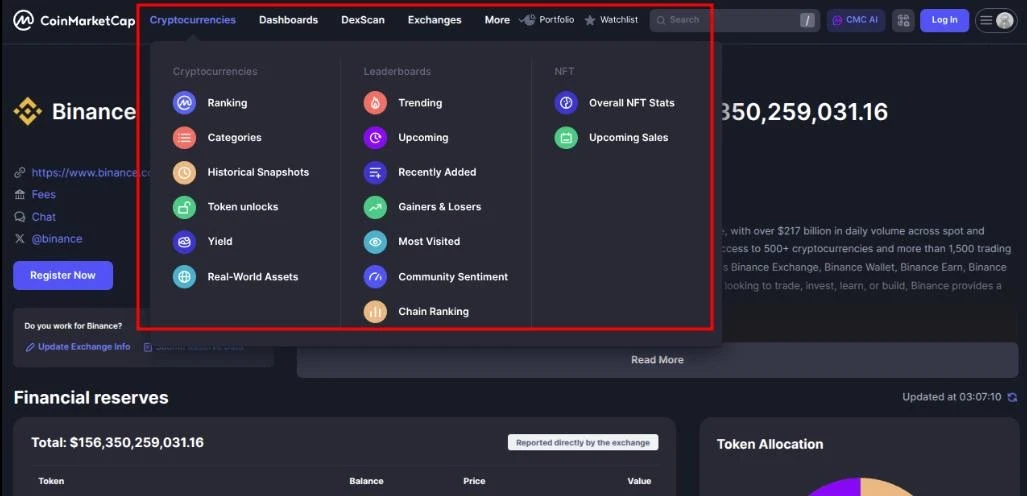Open the Chat link

(x=43, y=217)
